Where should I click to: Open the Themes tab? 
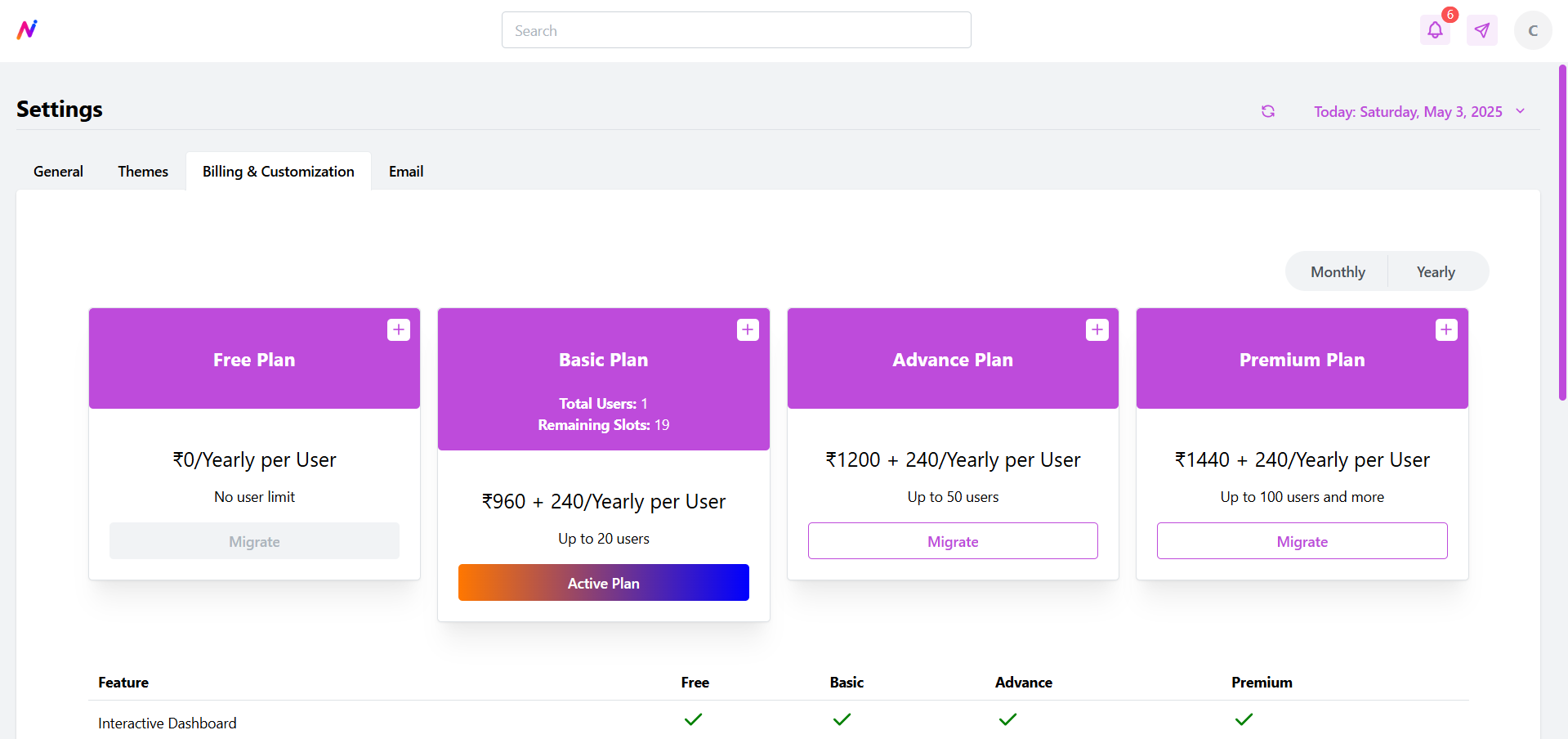click(143, 172)
